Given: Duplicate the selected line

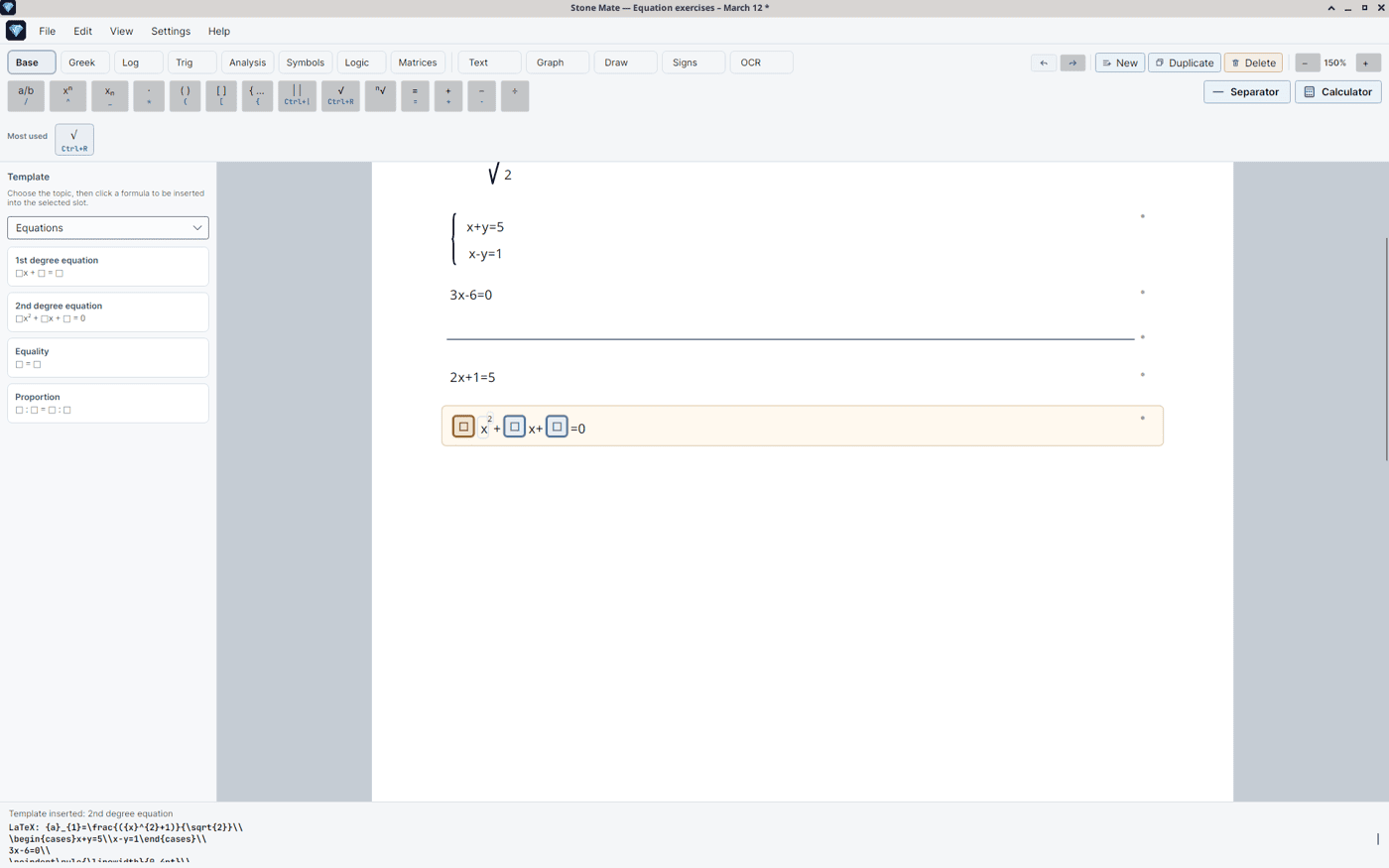Looking at the screenshot, I should pos(1185,62).
